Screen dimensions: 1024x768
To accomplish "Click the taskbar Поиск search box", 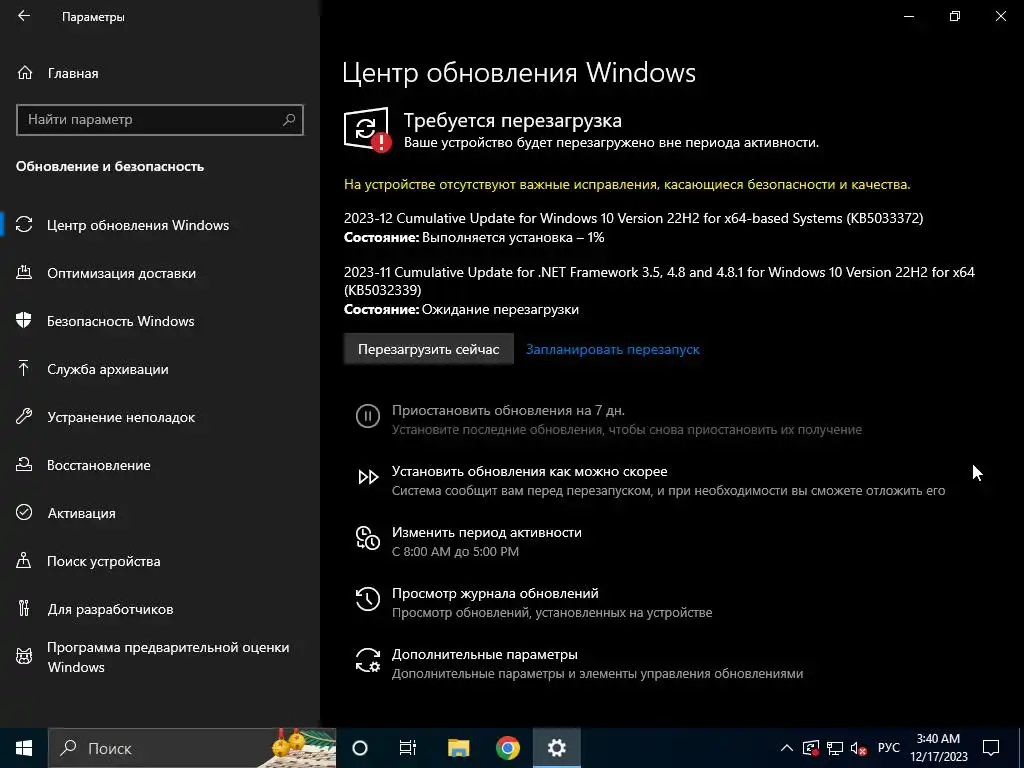I will [193, 748].
